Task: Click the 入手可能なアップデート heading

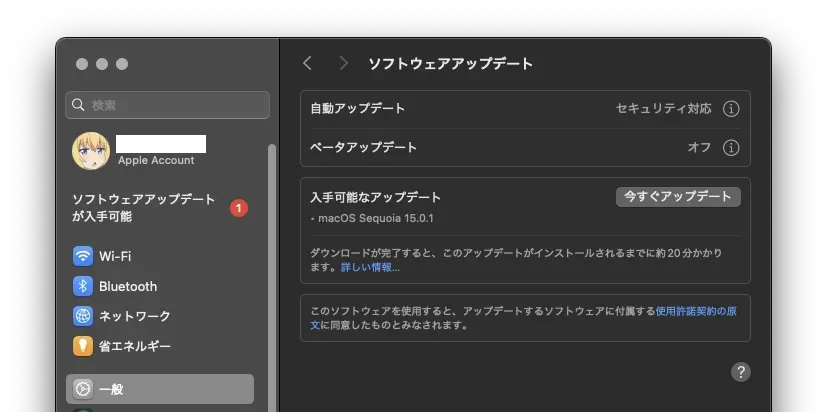Action: 376,197
